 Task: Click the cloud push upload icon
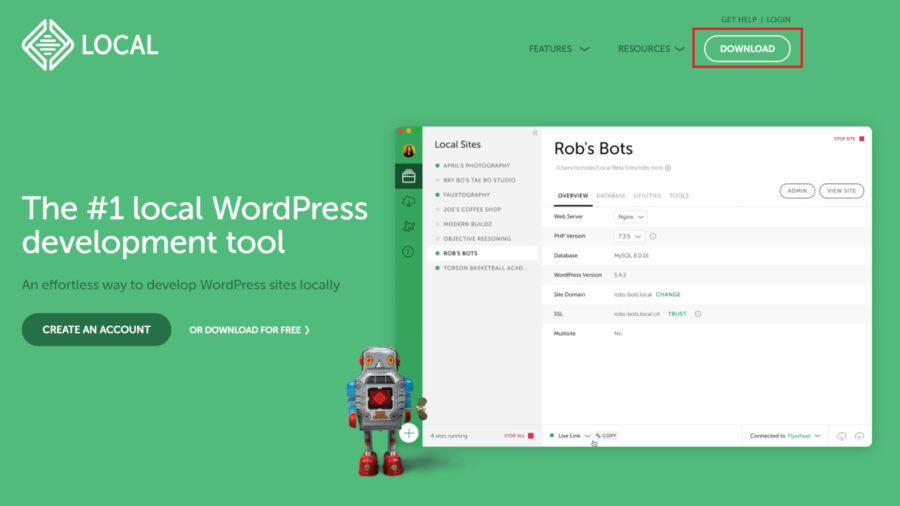(859, 436)
